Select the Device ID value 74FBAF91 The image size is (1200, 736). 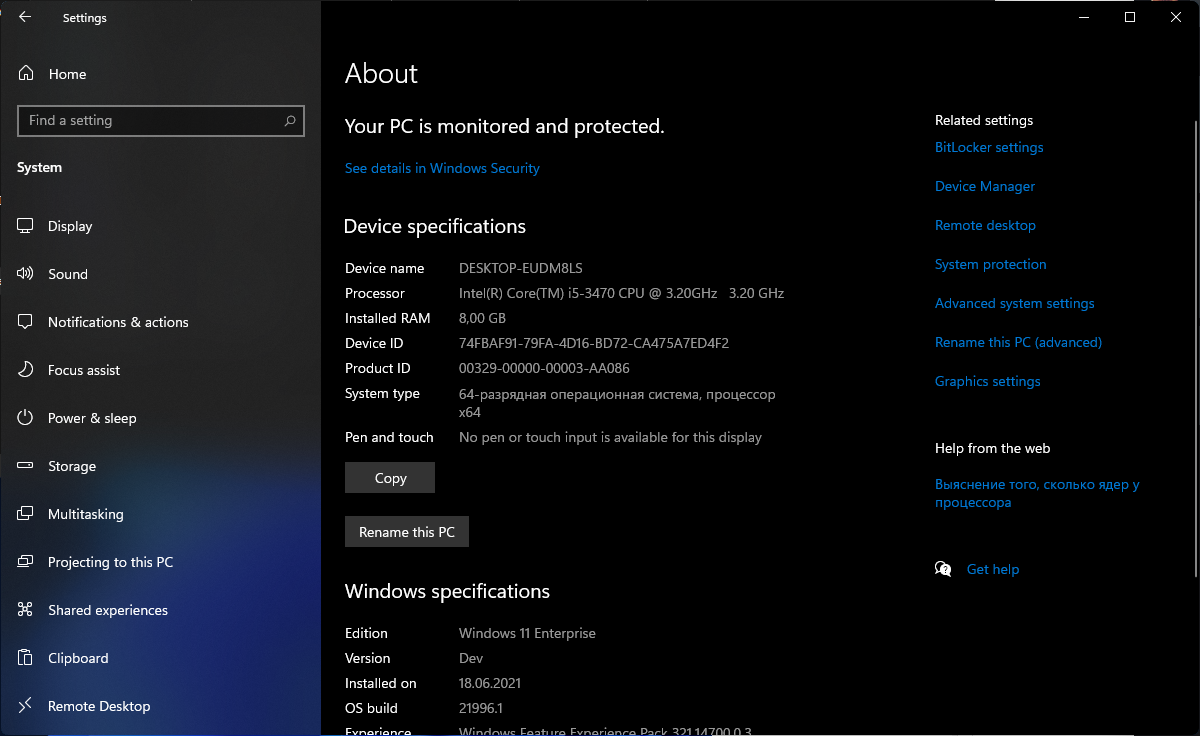(x=594, y=343)
